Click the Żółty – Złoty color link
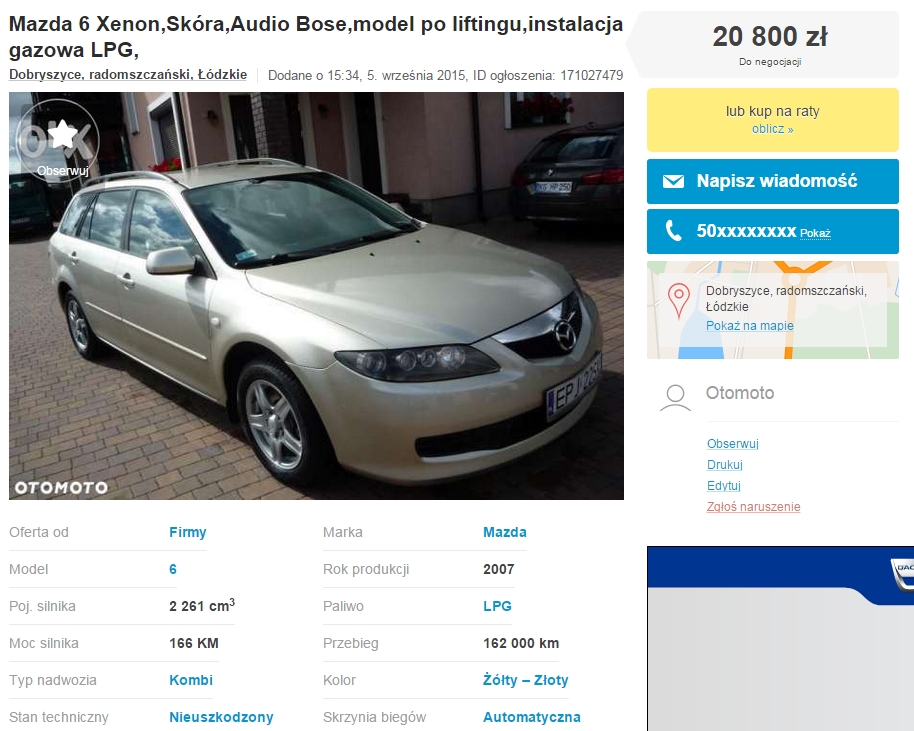 point(525,680)
